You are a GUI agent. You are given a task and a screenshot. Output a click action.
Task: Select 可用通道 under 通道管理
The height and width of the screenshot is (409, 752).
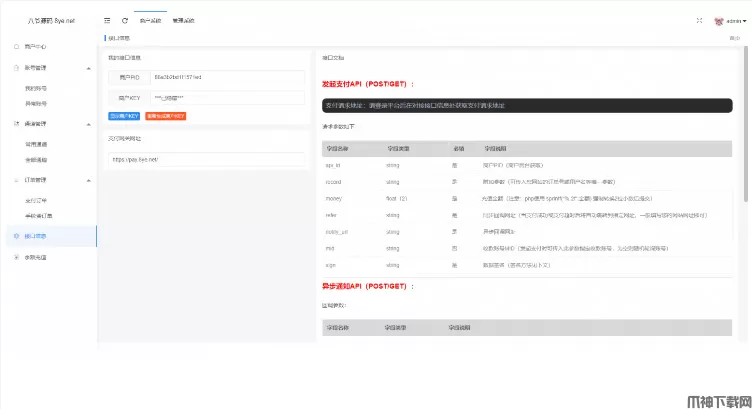tap(36, 144)
